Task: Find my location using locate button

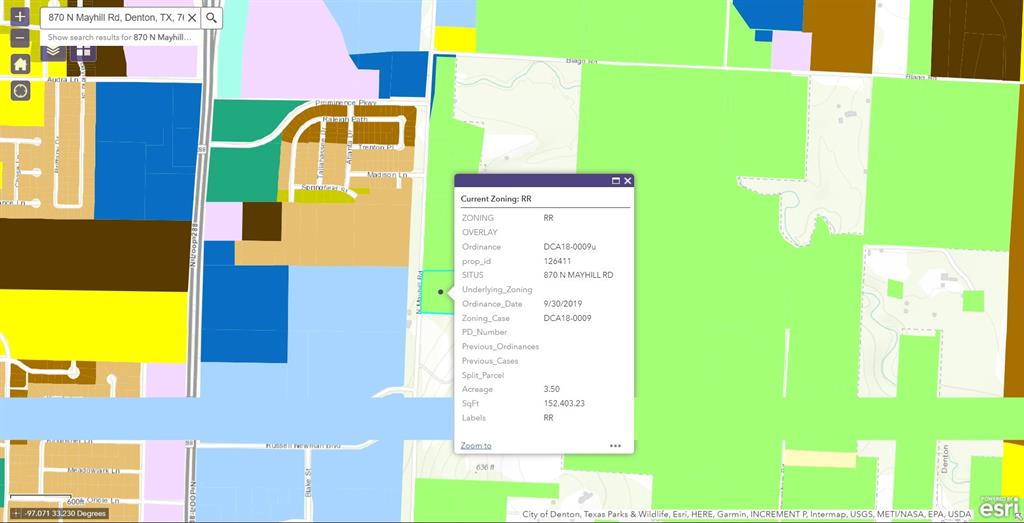Action: (x=20, y=91)
